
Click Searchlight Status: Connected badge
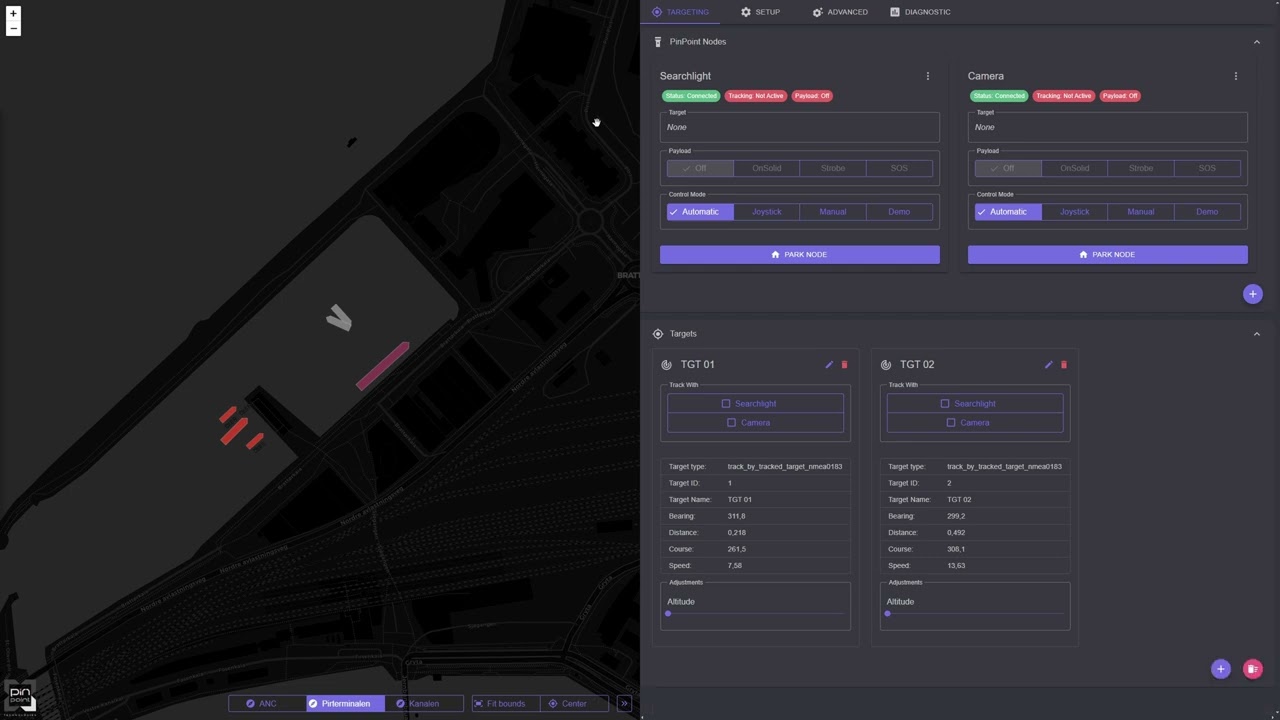[690, 96]
